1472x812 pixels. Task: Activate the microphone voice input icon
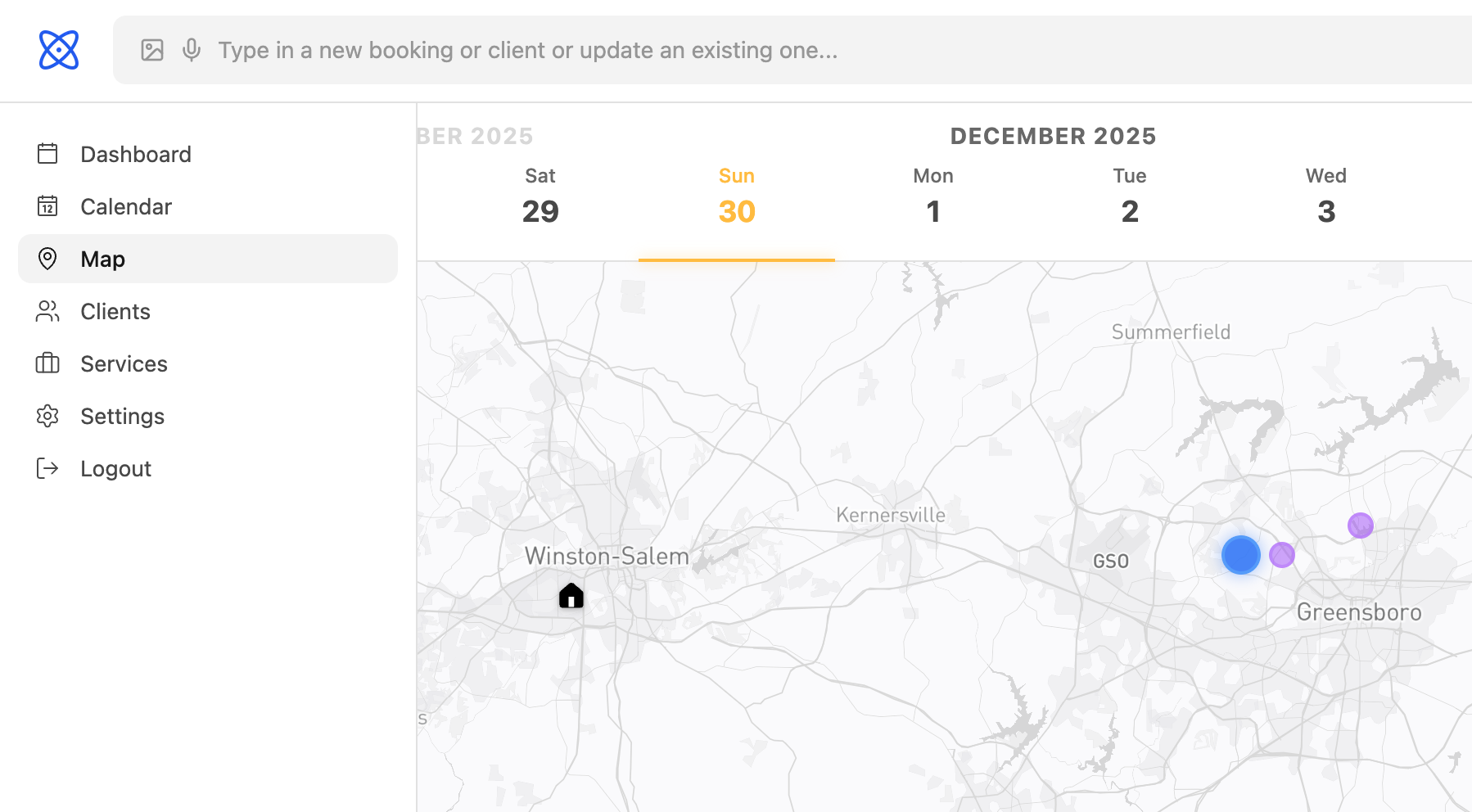191,50
